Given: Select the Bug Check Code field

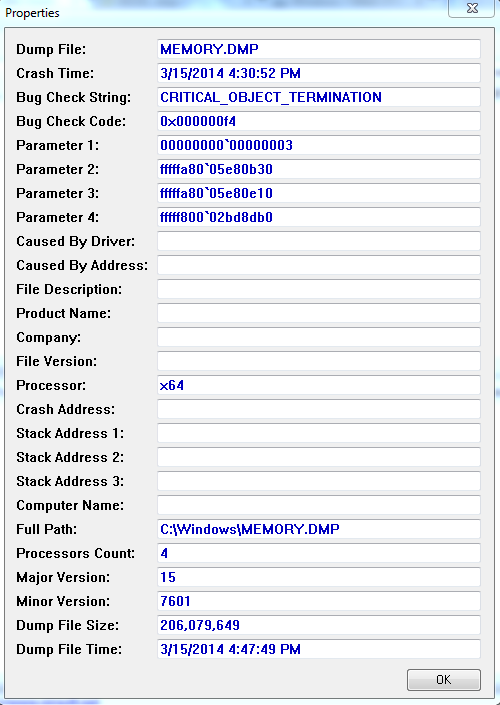Looking at the screenshot, I should tap(319, 121).
